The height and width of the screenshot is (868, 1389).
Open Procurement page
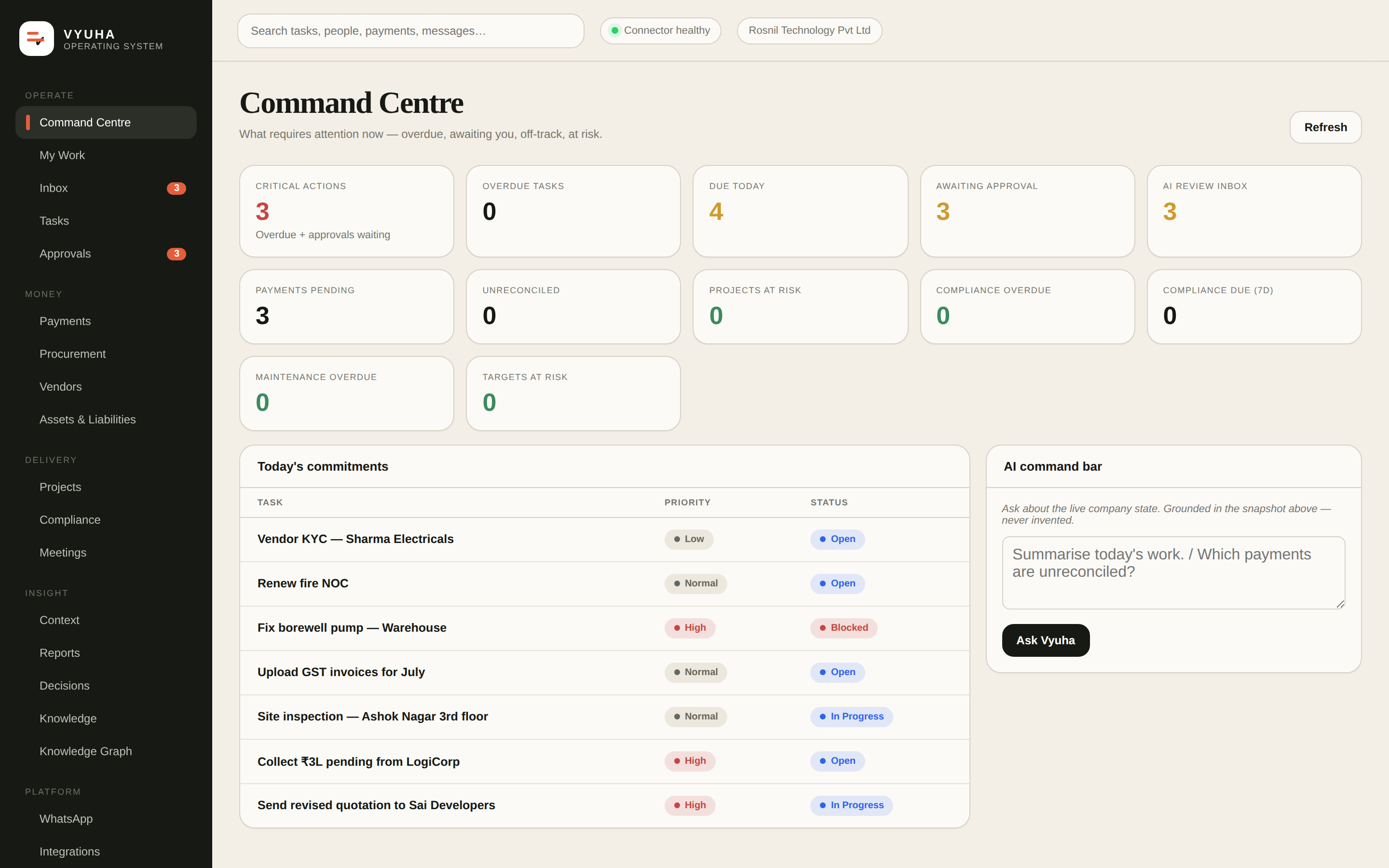(x=106, y=354)
